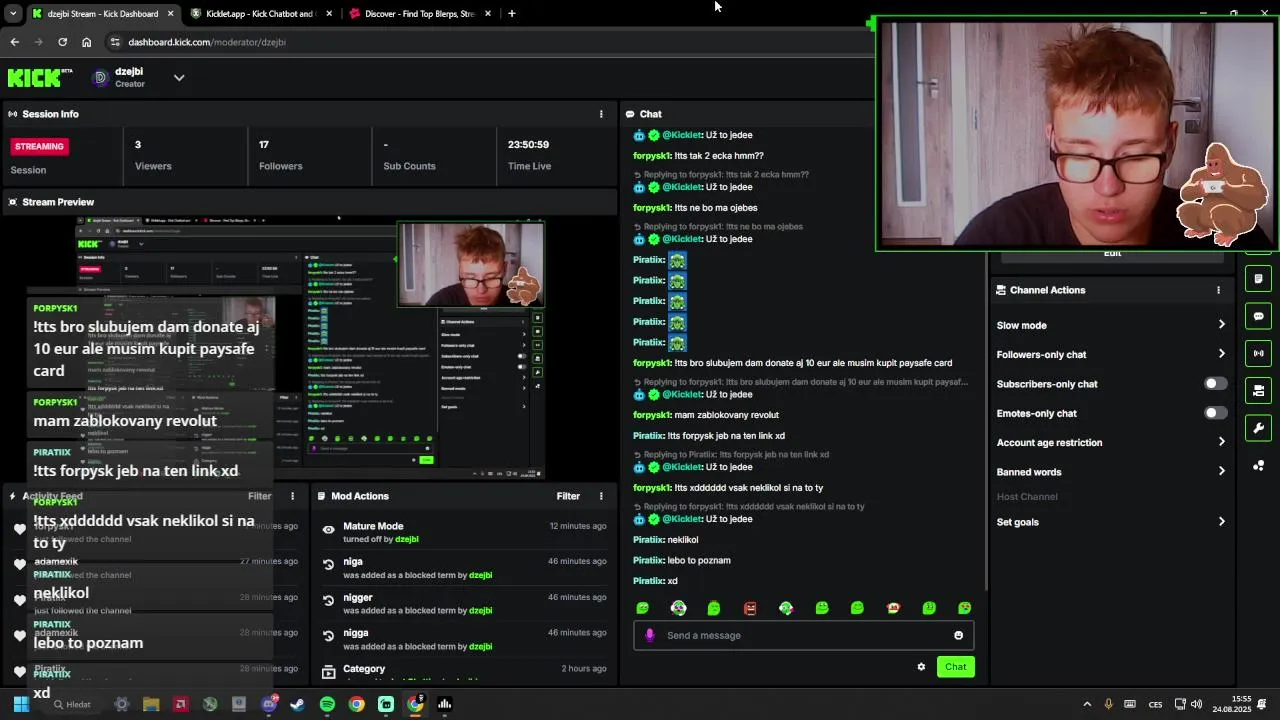Close the Kicklet.app browser tab
Screen dimensions: 1280x720
tap(329, 14)
